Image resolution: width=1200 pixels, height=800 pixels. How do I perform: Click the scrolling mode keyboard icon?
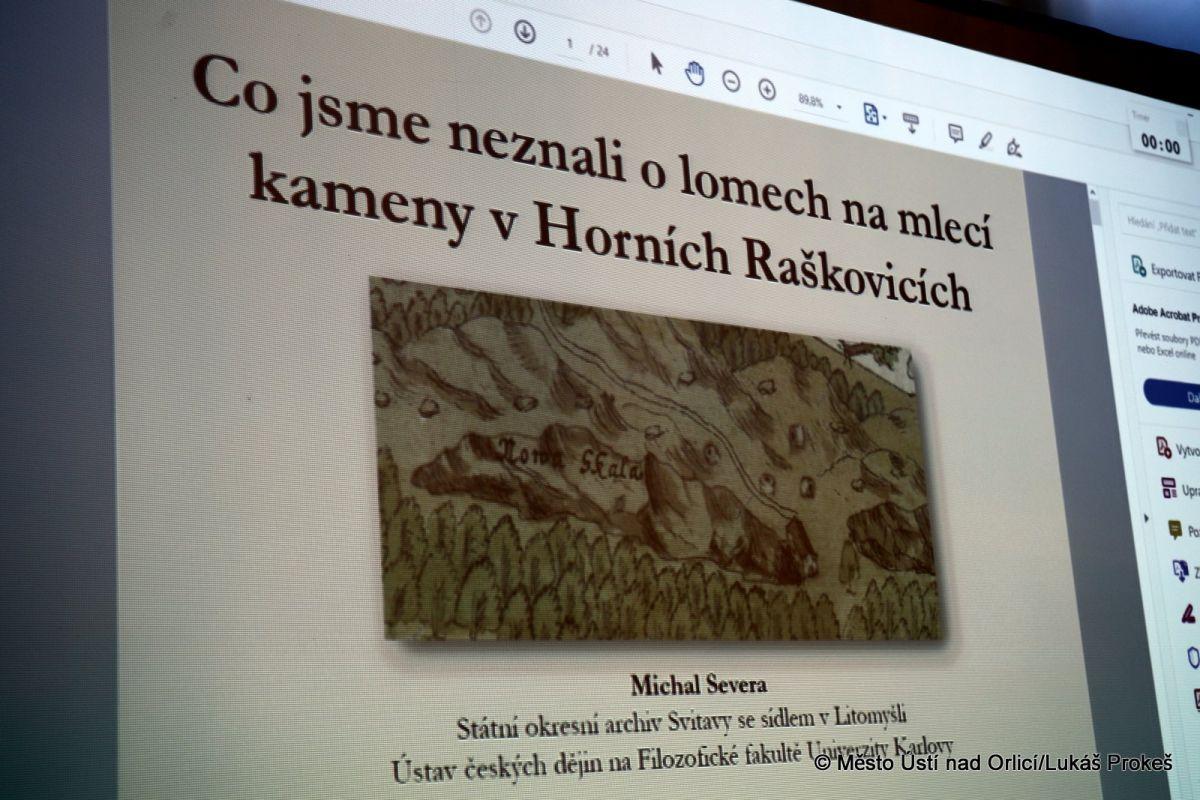click(910, 123)
